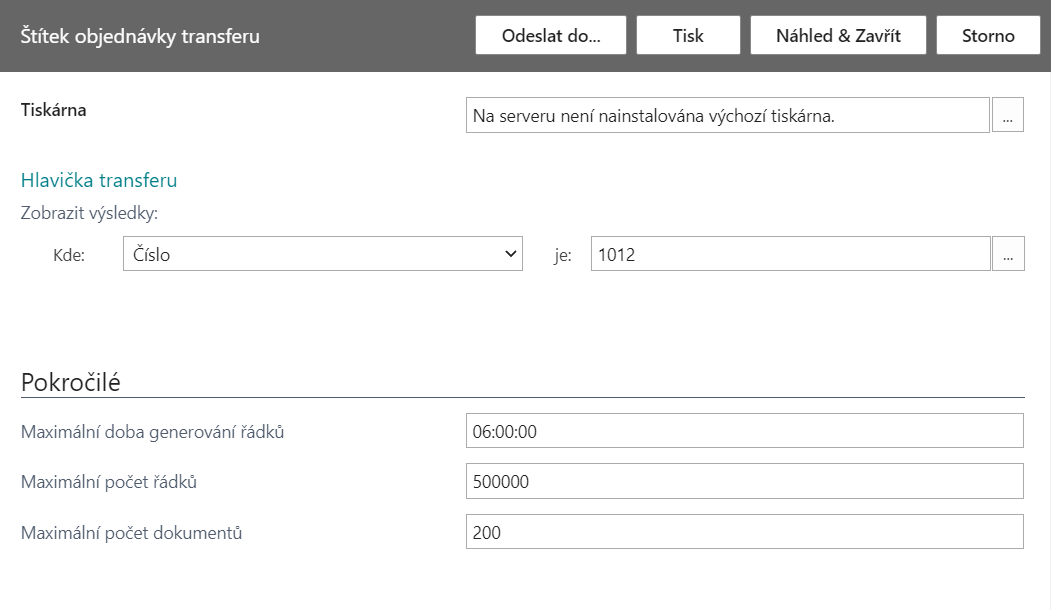Collapse the Pokročilé section heading

[71, 382]
